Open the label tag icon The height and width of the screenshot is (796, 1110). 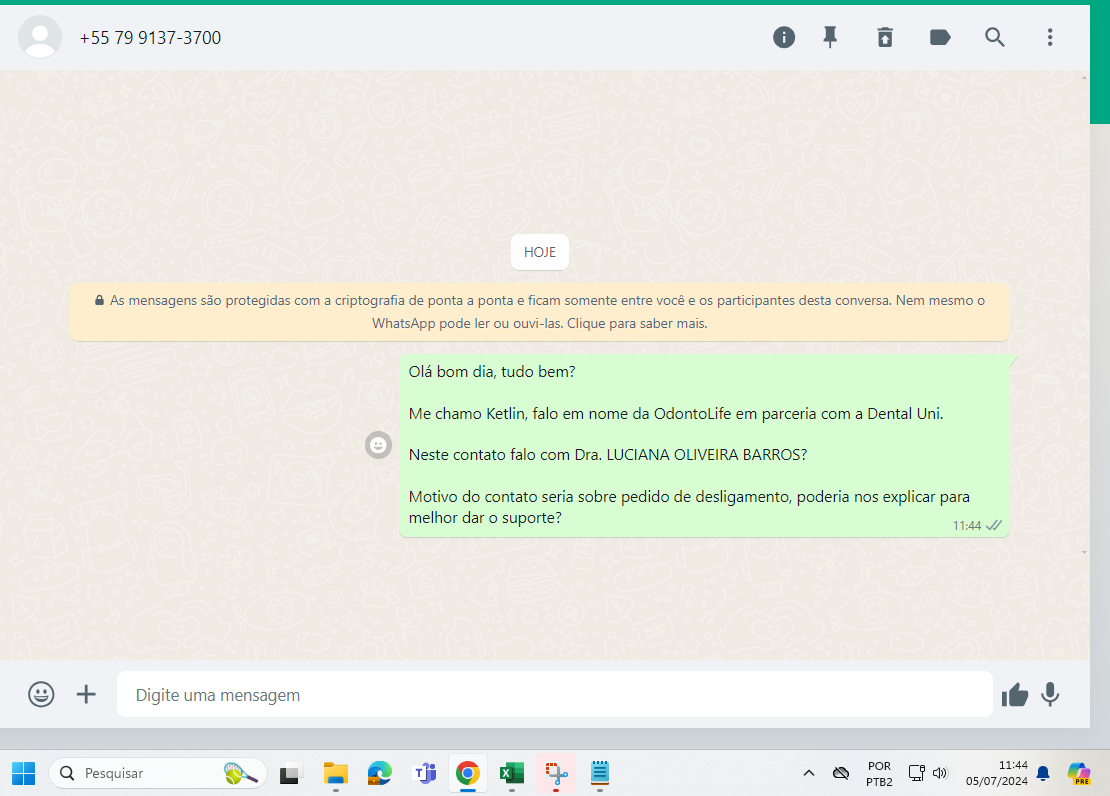click(940, 38)
